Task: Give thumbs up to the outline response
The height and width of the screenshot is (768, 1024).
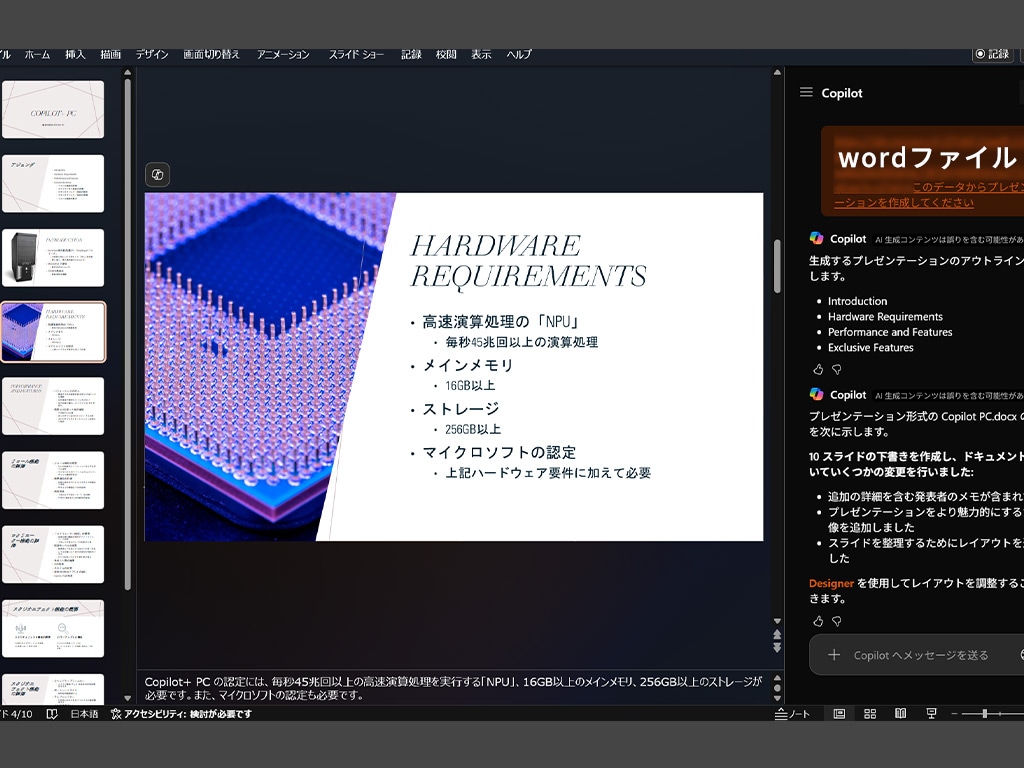Action: pyautogui.click(x=818, y=370)
